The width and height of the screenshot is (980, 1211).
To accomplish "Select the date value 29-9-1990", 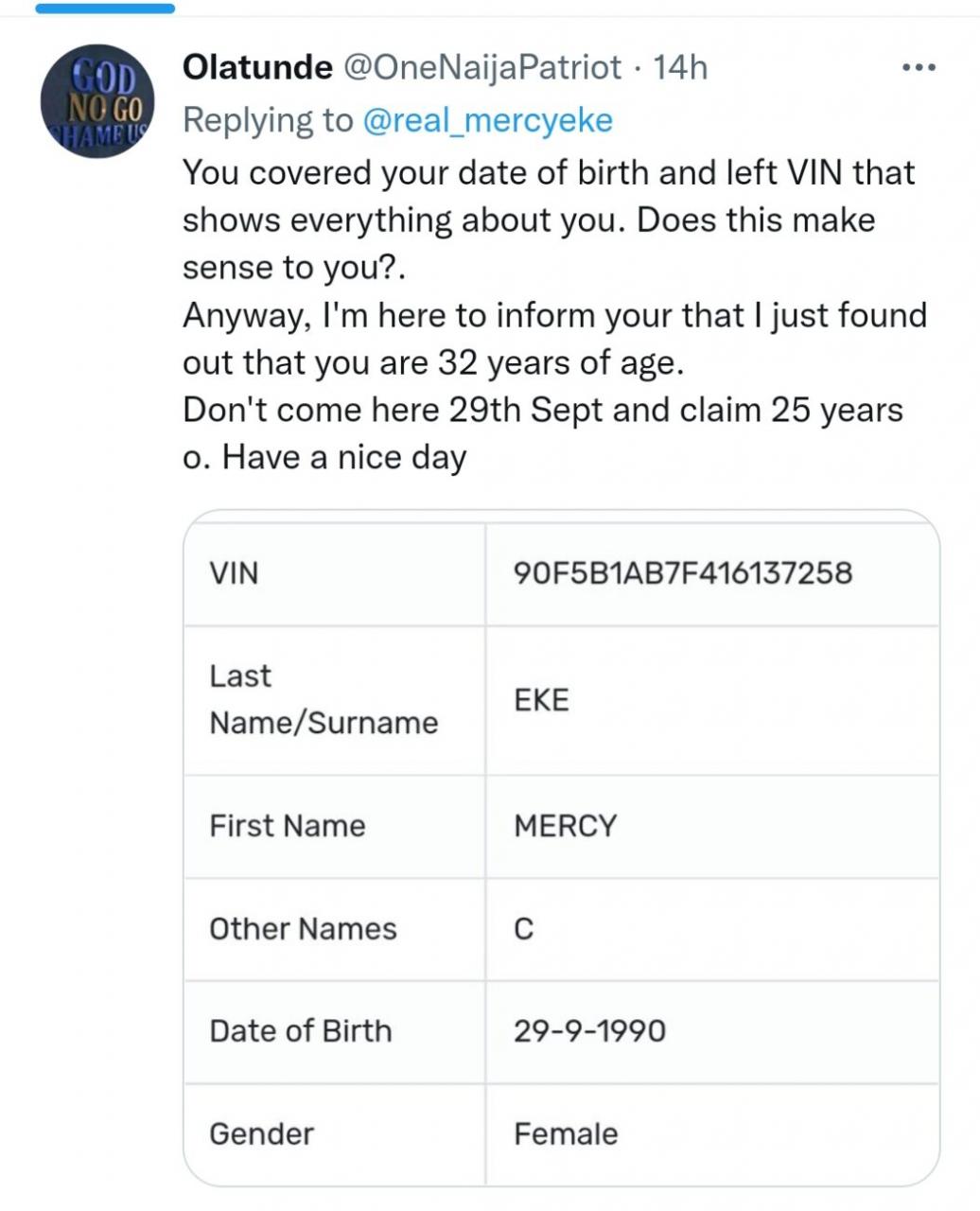I will click(589, 1031).
